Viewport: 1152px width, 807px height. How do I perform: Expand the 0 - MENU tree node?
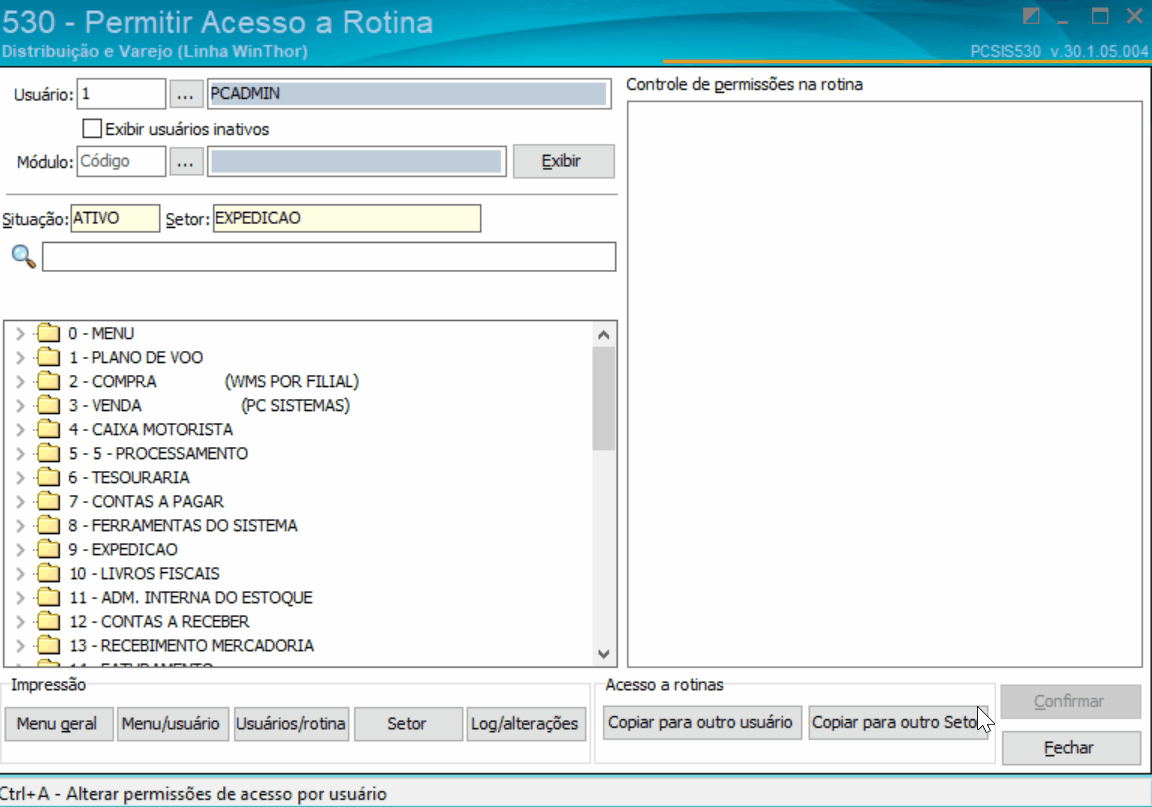pos(21,334)
